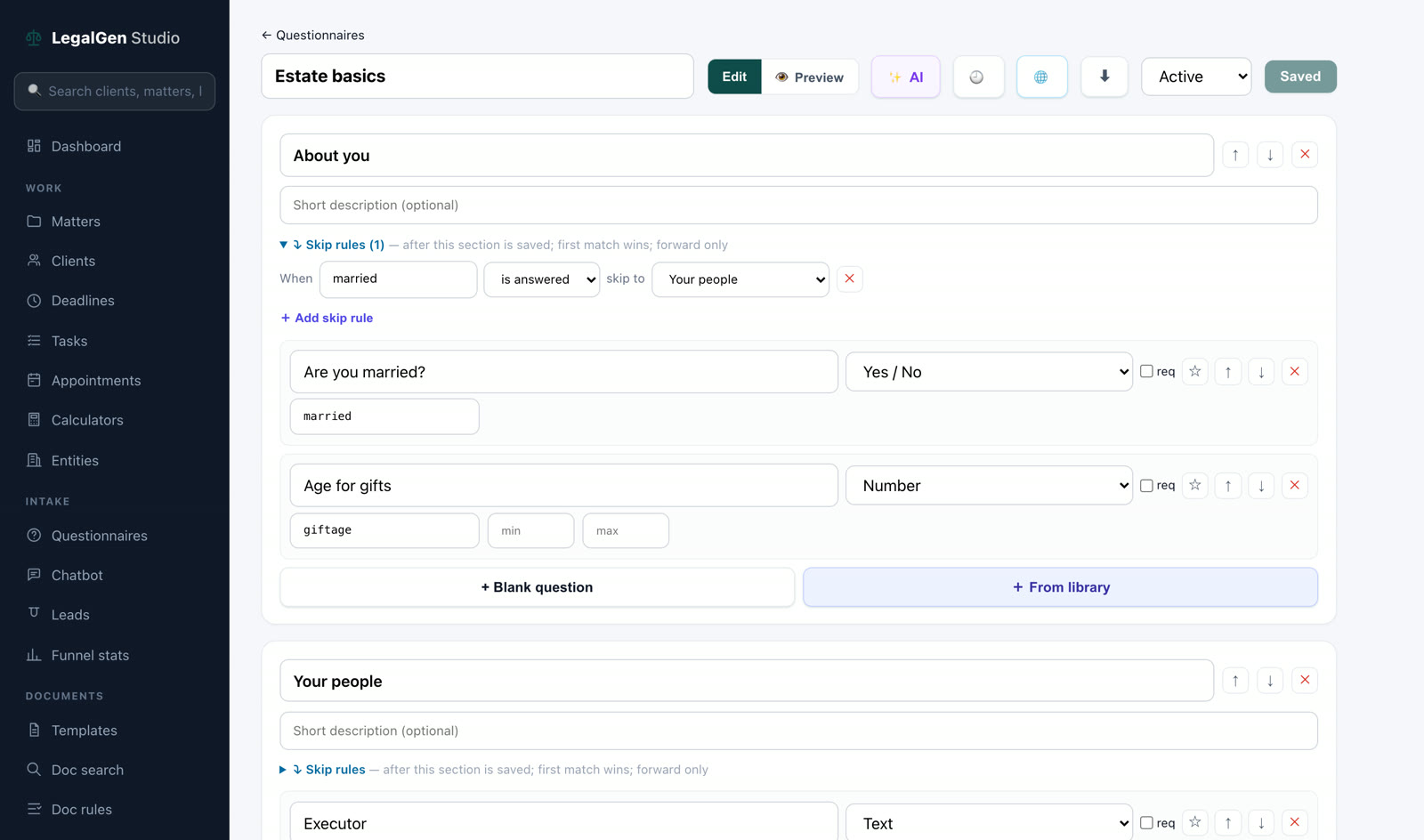Click the Doc rules icon
The image size is (1424, 840).
point(34,809)
